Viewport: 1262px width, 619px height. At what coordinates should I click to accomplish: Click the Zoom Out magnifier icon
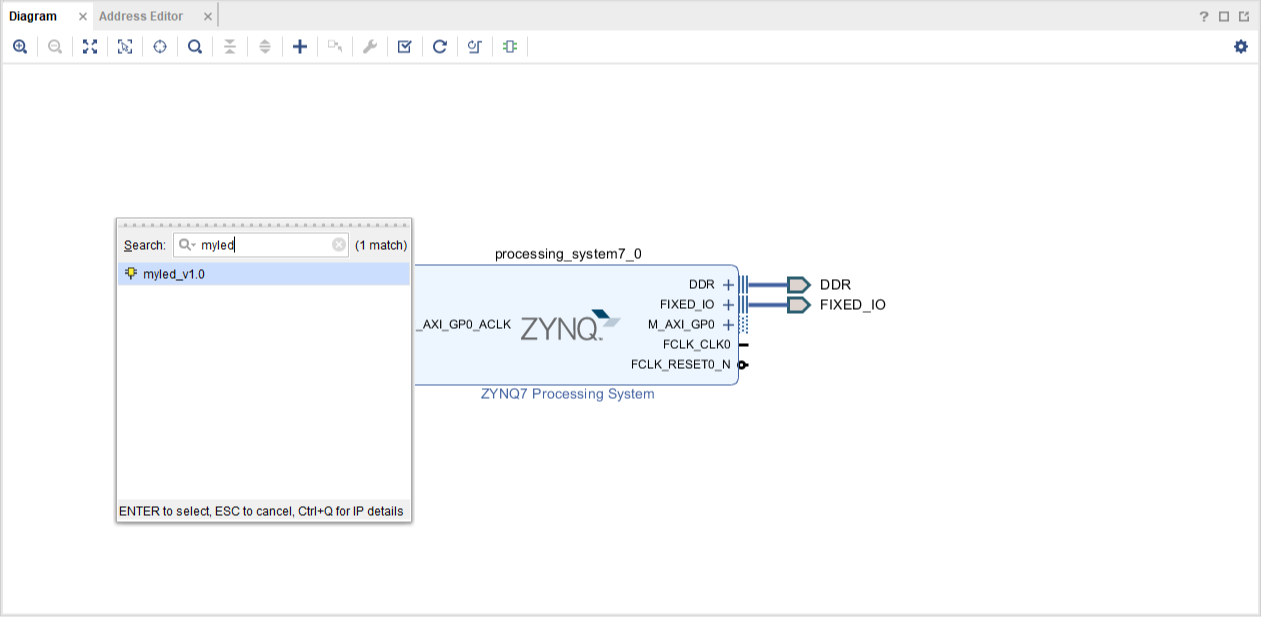point(55,47)
